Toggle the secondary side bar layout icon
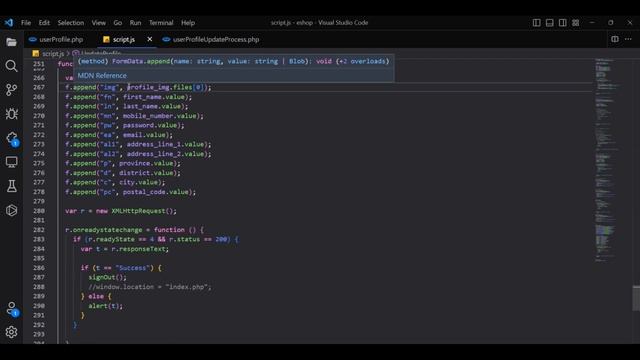Image resolution: width=640 pixels, height=360 pixels. pyautogui.click(x=562, y=23)
